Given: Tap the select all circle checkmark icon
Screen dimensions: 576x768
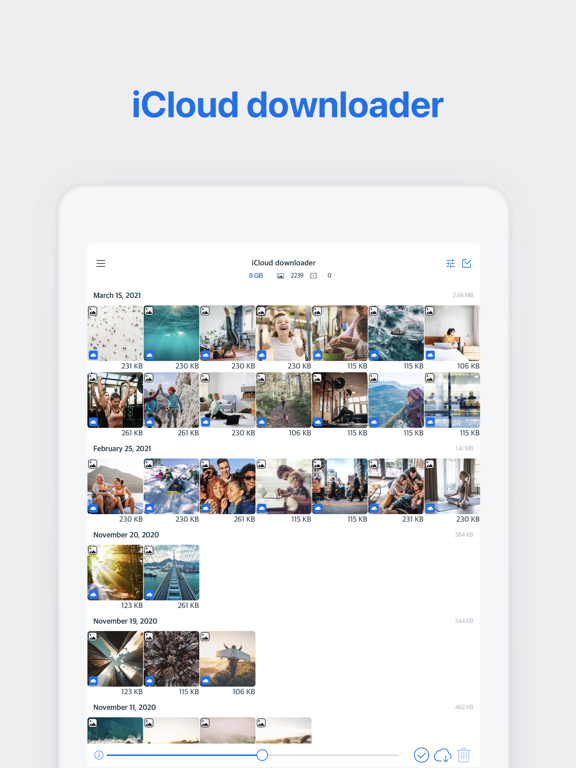Looking at the screenshot, I should click(421, 755).
